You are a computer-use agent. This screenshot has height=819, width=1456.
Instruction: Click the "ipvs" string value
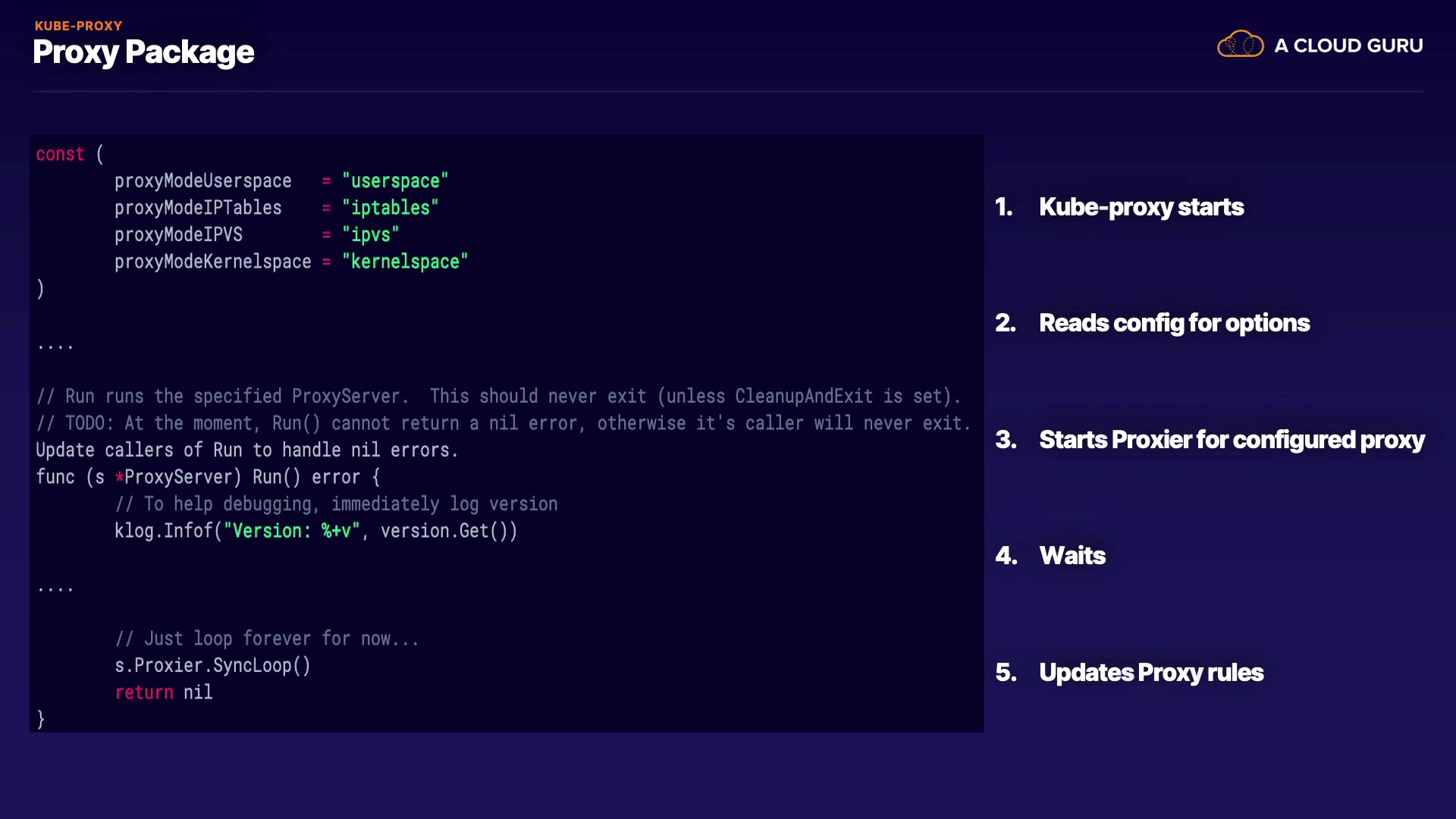370,235
